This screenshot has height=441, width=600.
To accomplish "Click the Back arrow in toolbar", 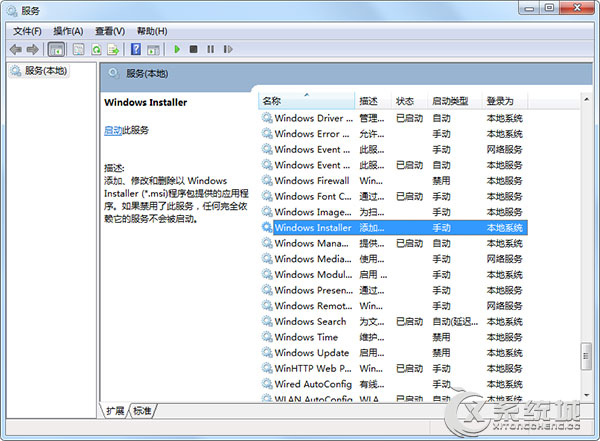I will [x=16, y=49].
